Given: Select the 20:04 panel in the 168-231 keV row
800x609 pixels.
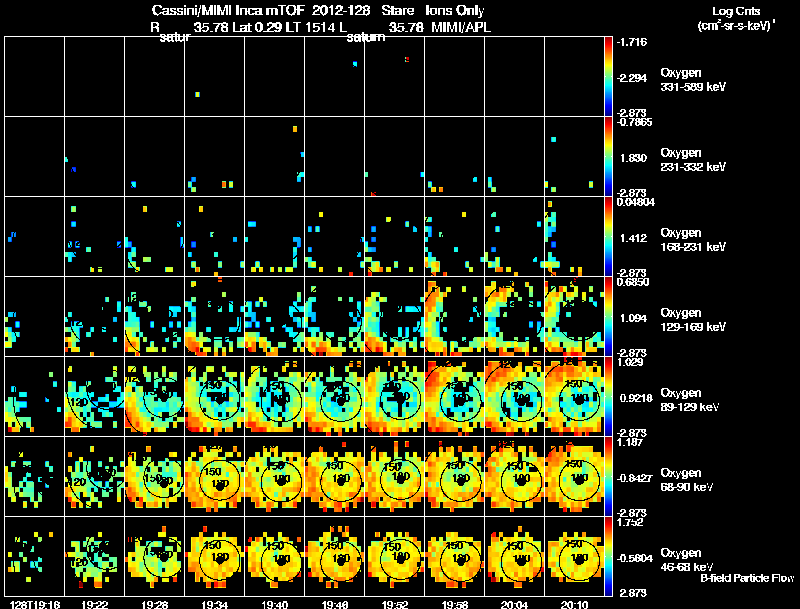Looking at the screenshot, I should tap(514, 236).
